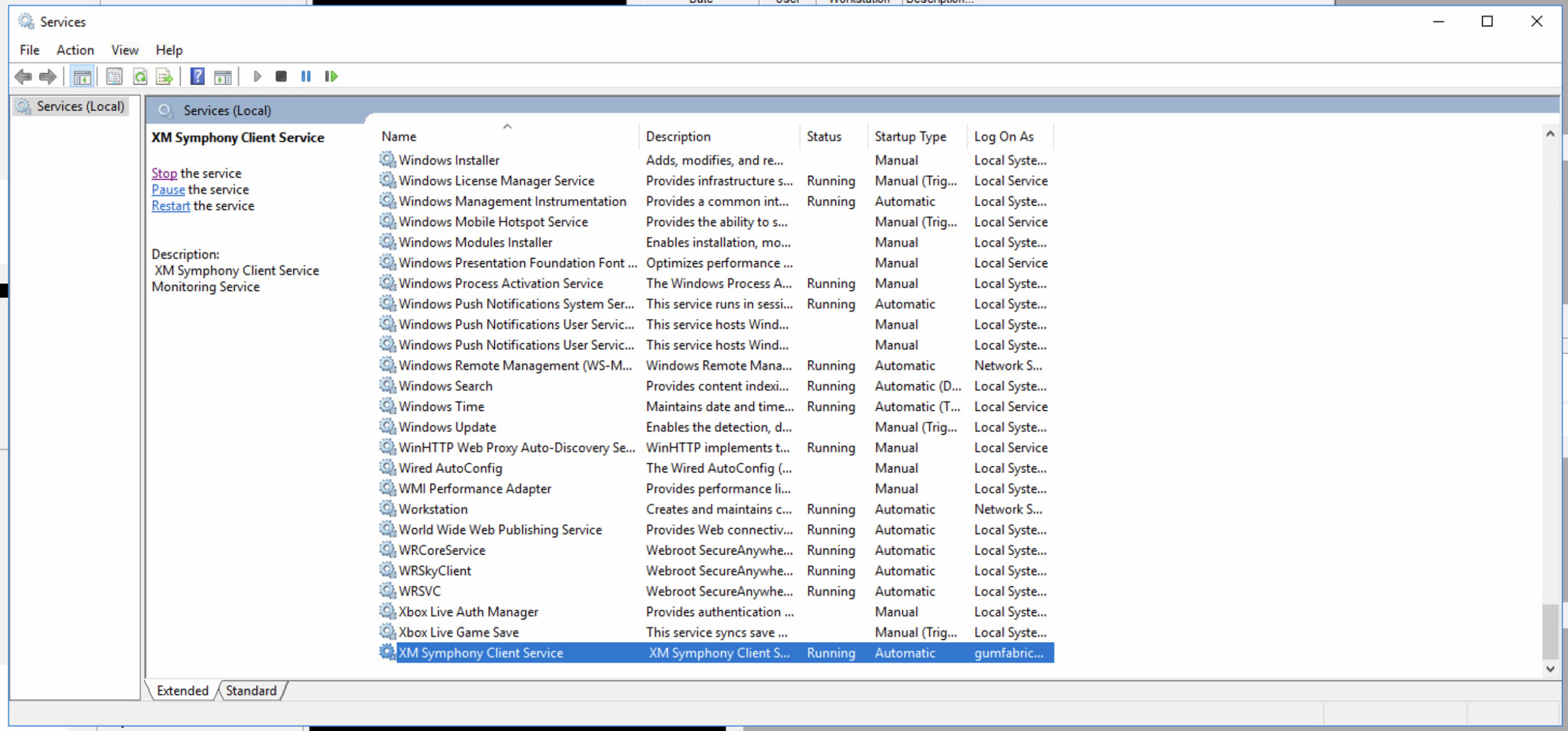
Task: Click the Stop the service link
Action: pos(164,173)
